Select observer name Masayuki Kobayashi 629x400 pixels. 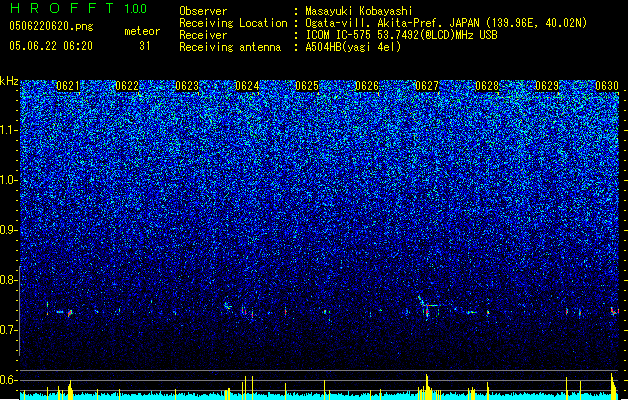click(359, 11)
